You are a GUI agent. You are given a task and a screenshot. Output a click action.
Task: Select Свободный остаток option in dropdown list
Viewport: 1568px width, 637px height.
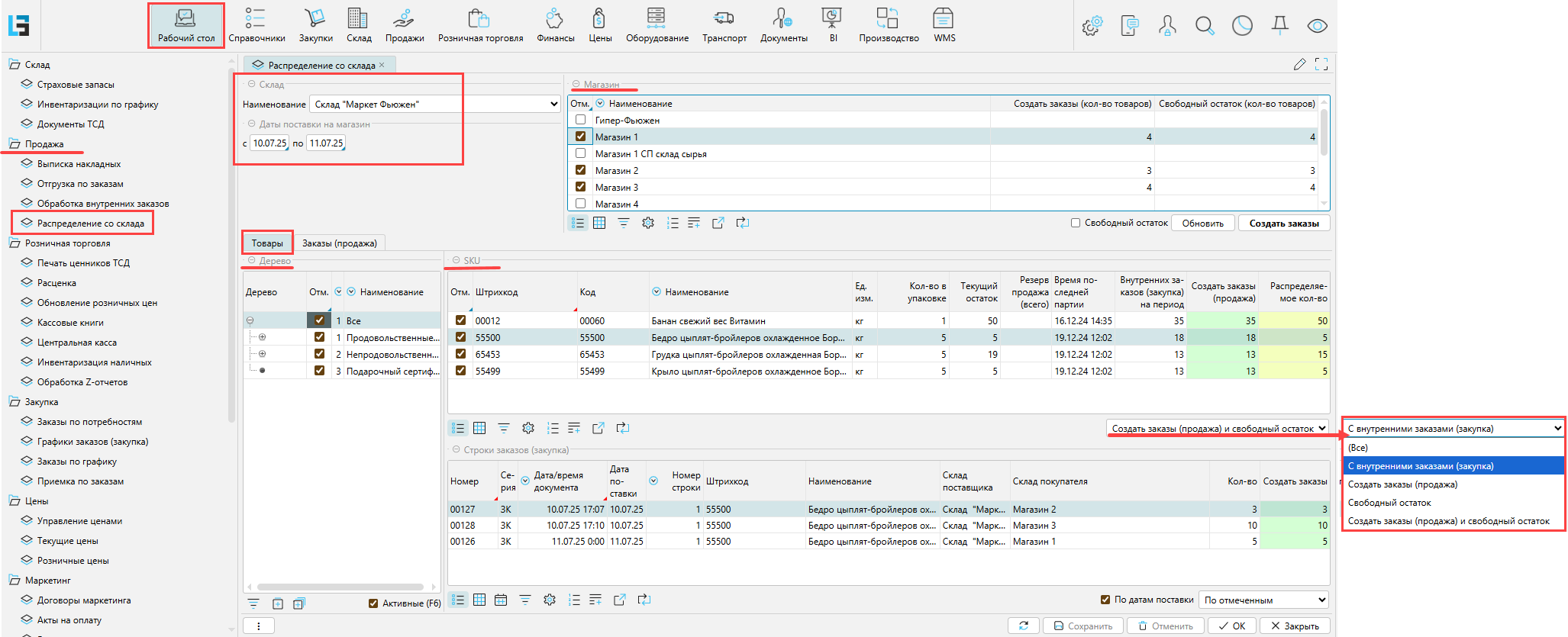pyautogui.click(x=1389, y=503)
